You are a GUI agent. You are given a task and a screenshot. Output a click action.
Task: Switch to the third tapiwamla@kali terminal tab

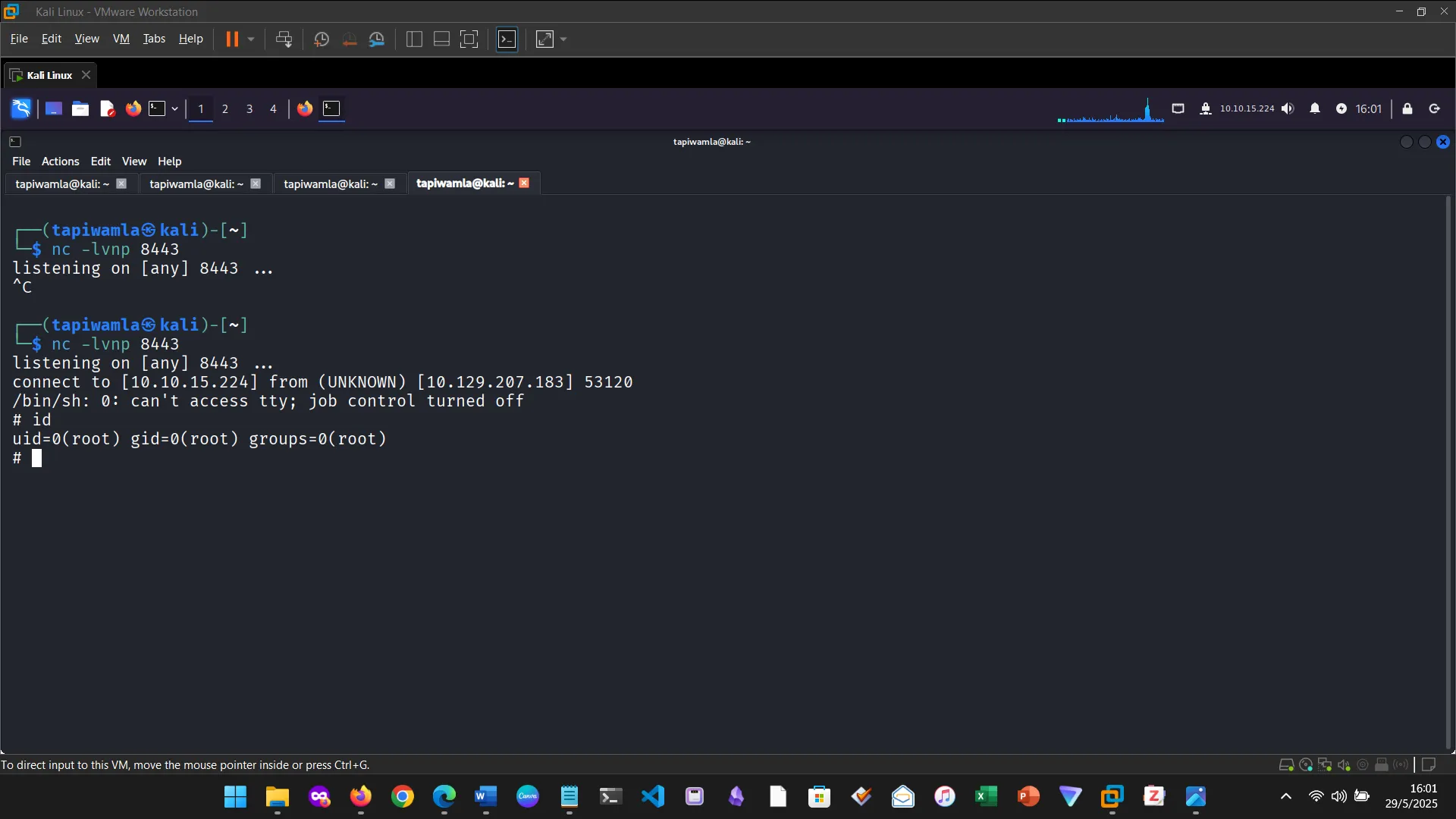click(x=330, y=184)
